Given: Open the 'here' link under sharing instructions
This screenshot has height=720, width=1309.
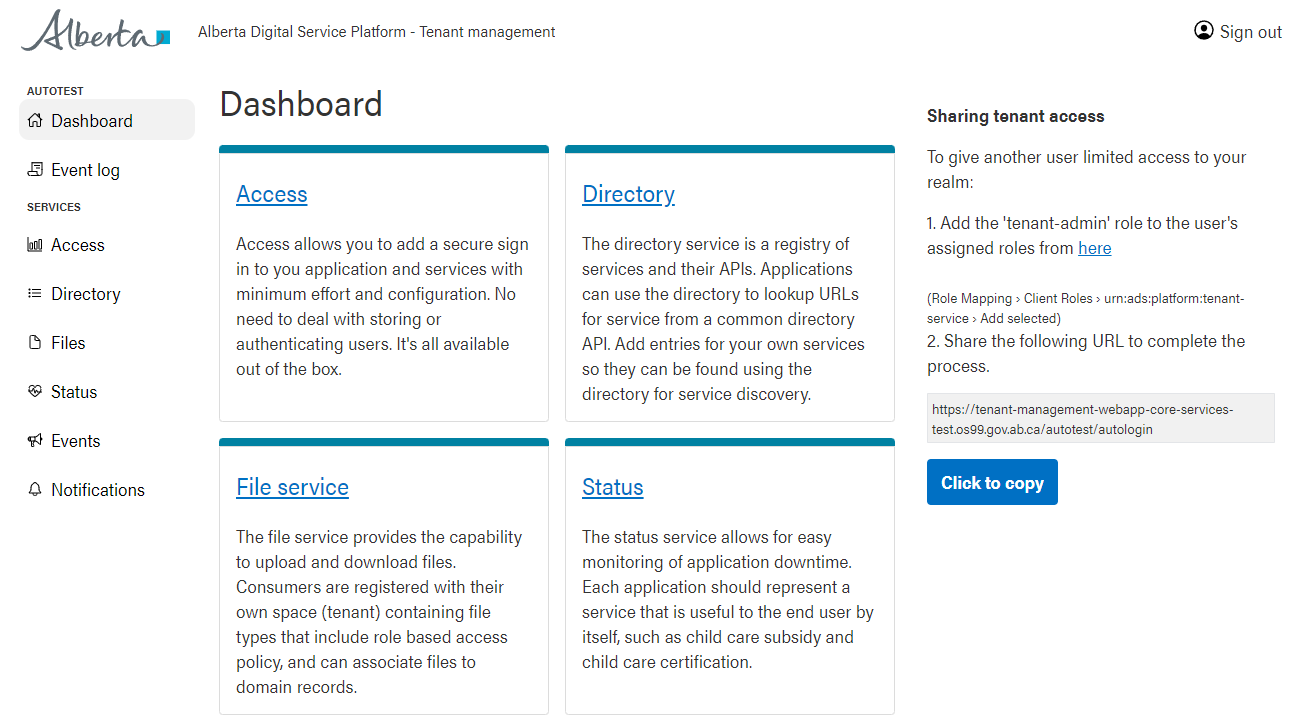Looking at the screenshot, I should tap(1094, 248).
